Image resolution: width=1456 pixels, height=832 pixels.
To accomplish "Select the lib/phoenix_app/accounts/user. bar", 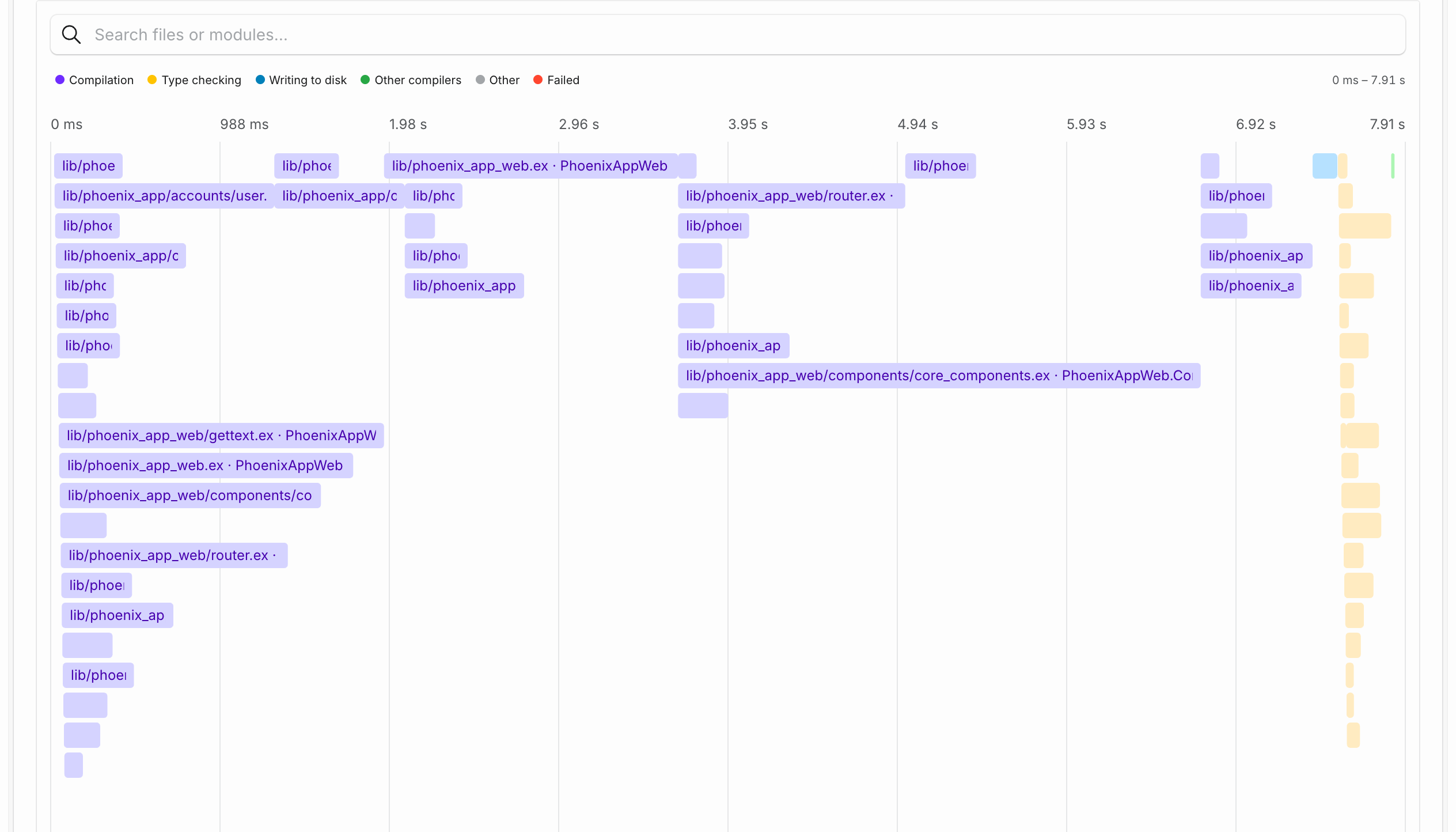I will [164, 196].
